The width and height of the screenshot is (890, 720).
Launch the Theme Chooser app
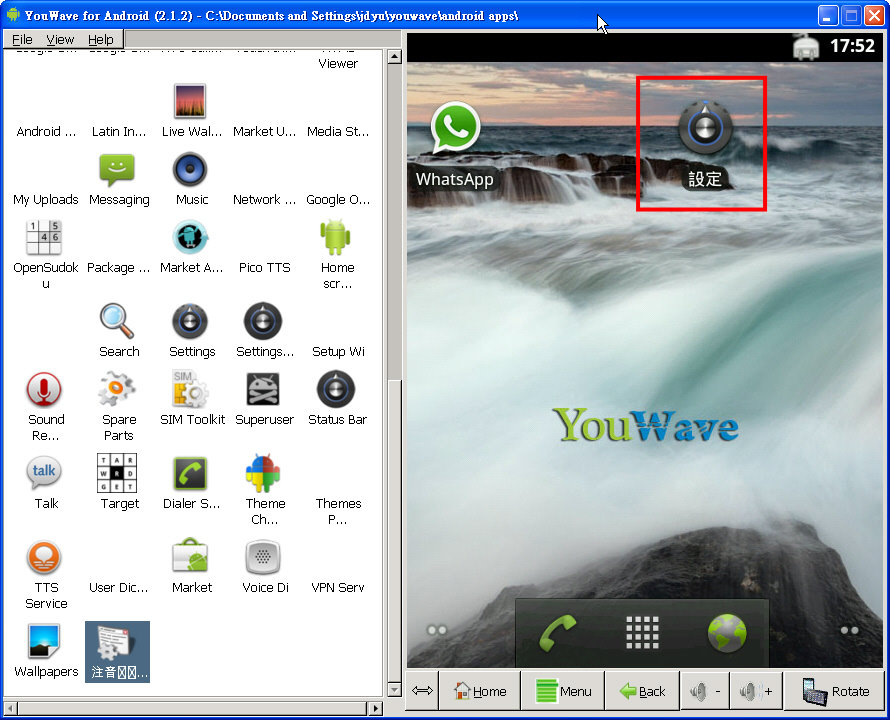pos(263,474)
